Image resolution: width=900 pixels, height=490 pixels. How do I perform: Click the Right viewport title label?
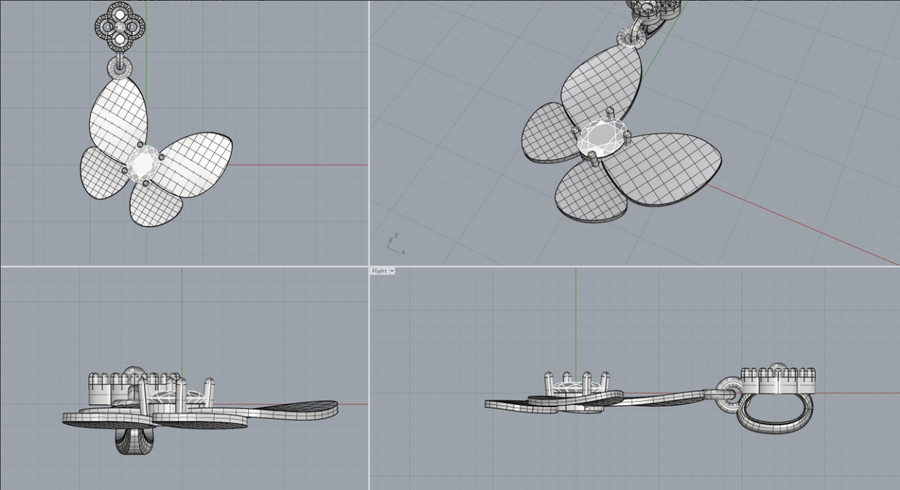[x=379, y=271]
